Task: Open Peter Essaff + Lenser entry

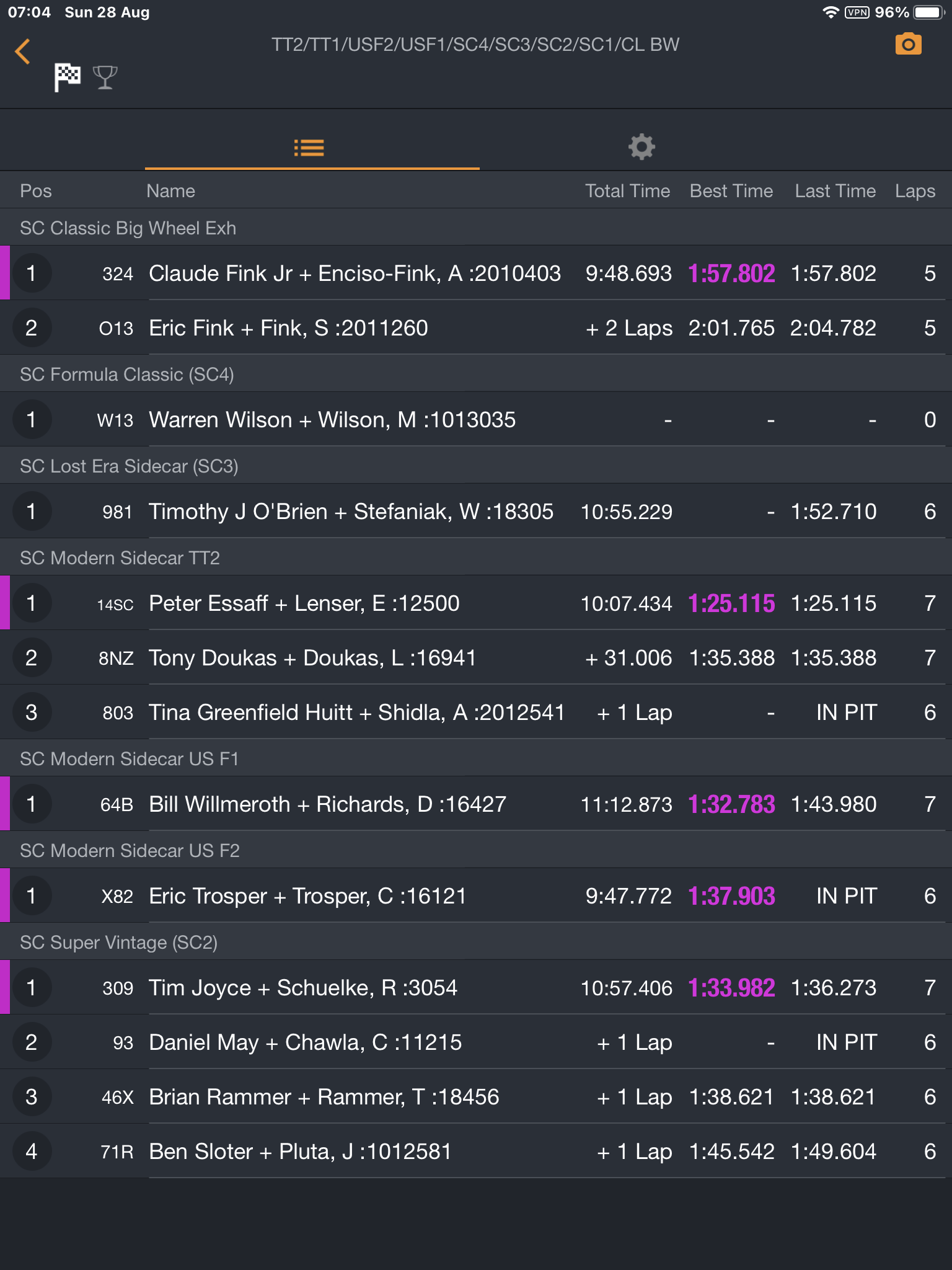Action: coord(476,603)
